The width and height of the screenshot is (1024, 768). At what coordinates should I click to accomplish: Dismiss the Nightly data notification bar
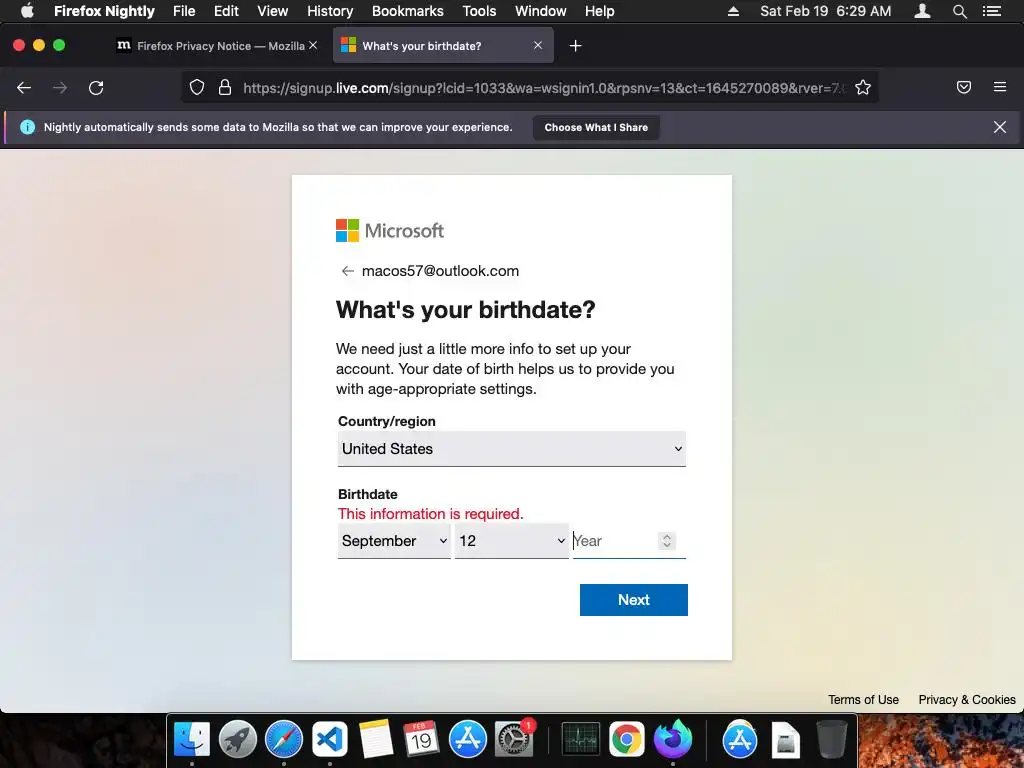[1000, 127]
